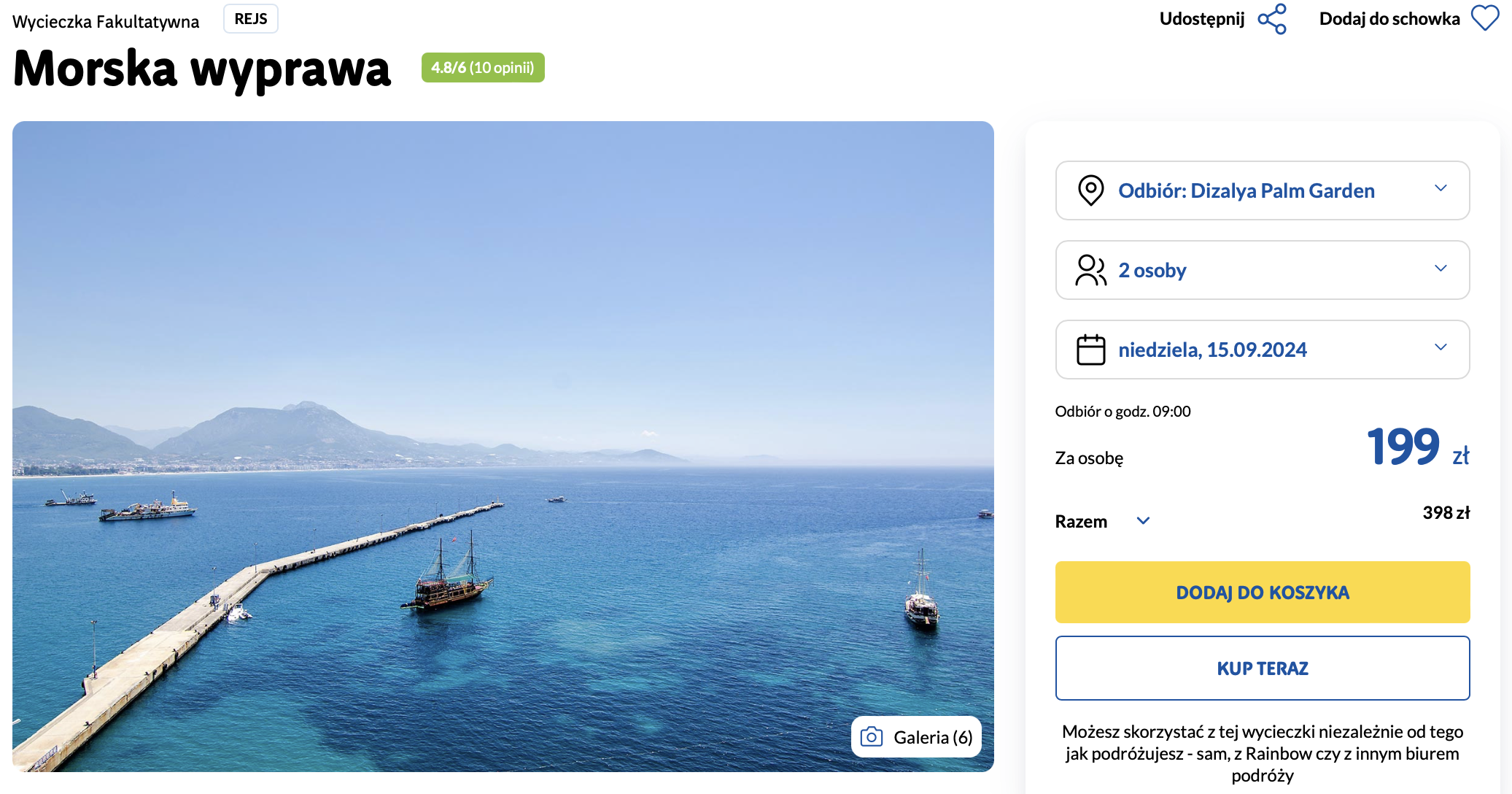Click the Wycieczka Fakultatywna label
The width and height of the screenshot is (1512, 794).
pyautogui.click(x=106, y=22)
